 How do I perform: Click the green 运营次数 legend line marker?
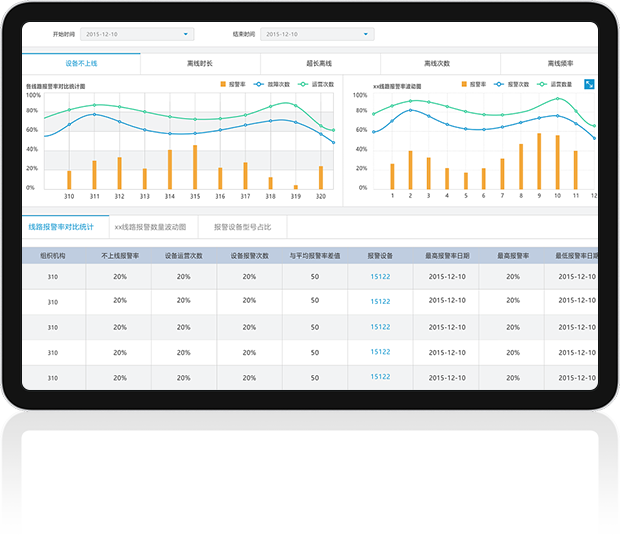pyautogui.click(x=303, y=85)
